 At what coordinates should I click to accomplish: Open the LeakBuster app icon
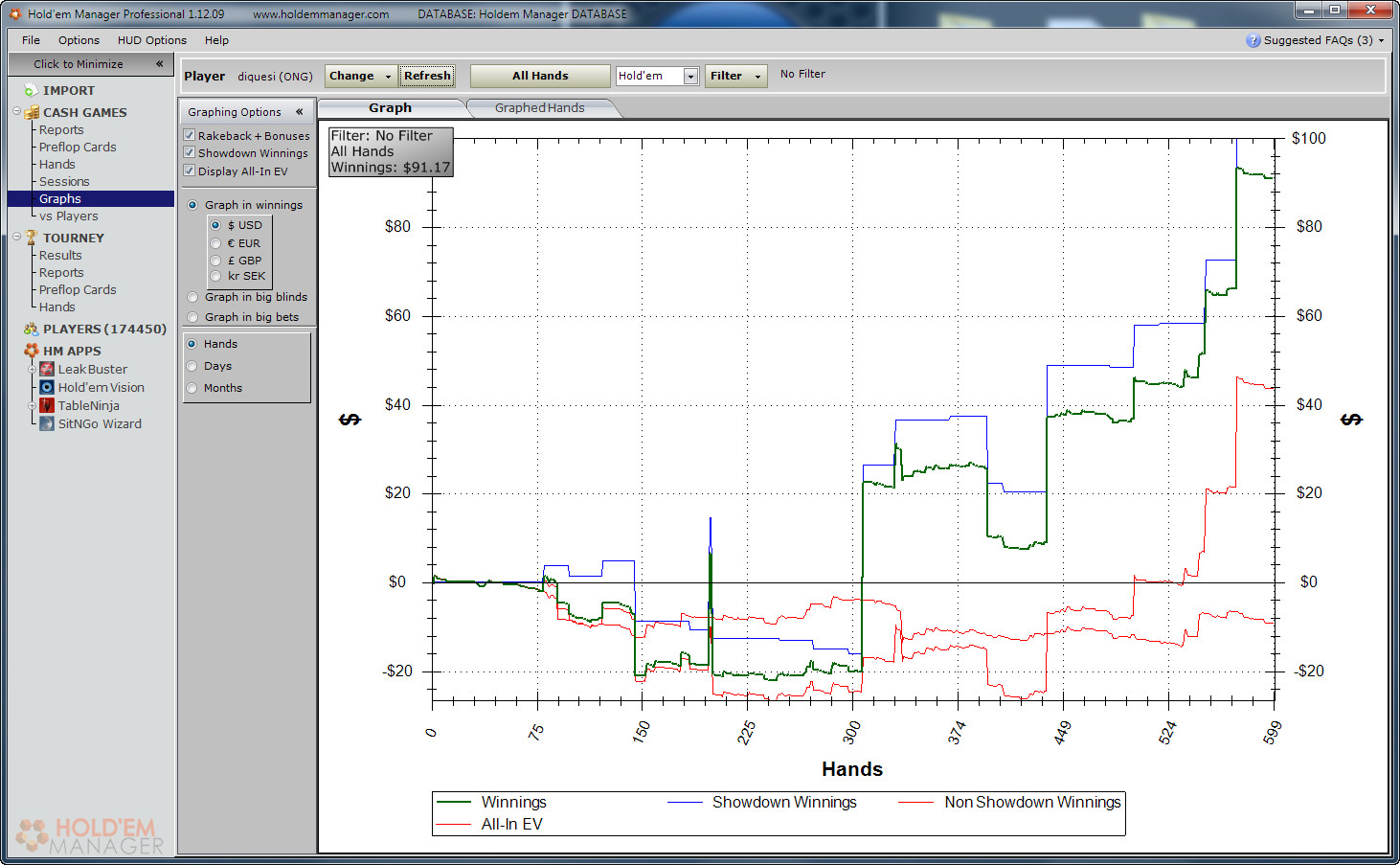tap(47, 369)
